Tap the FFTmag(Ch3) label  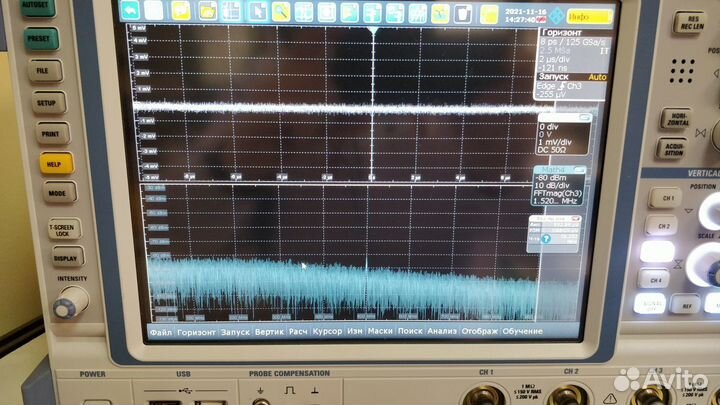click(x=557, y=193)
